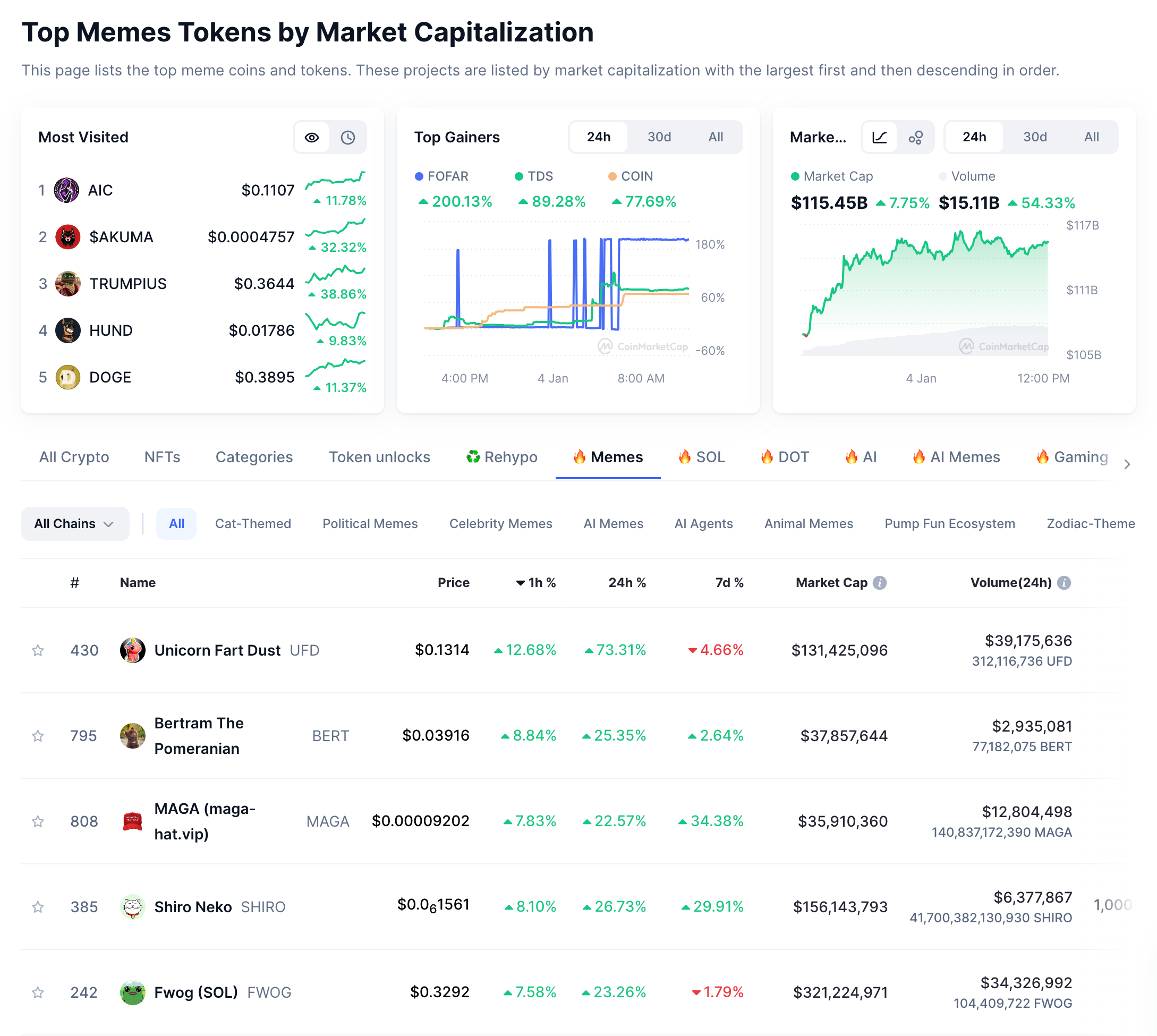Select the Political Memes filter

[369, 523]
